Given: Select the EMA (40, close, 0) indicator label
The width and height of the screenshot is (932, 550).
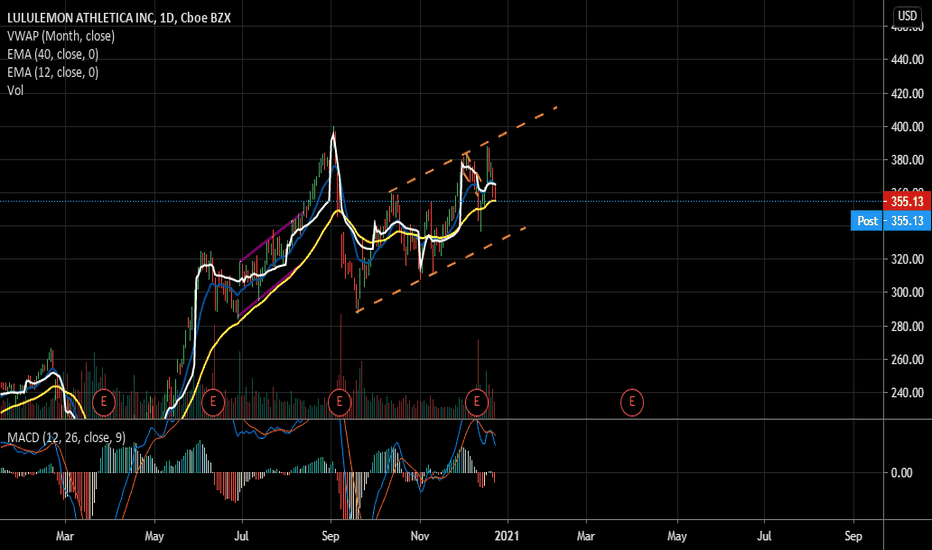Looking at the screenshot, I should pyautogui.click(x=53, y=54).
